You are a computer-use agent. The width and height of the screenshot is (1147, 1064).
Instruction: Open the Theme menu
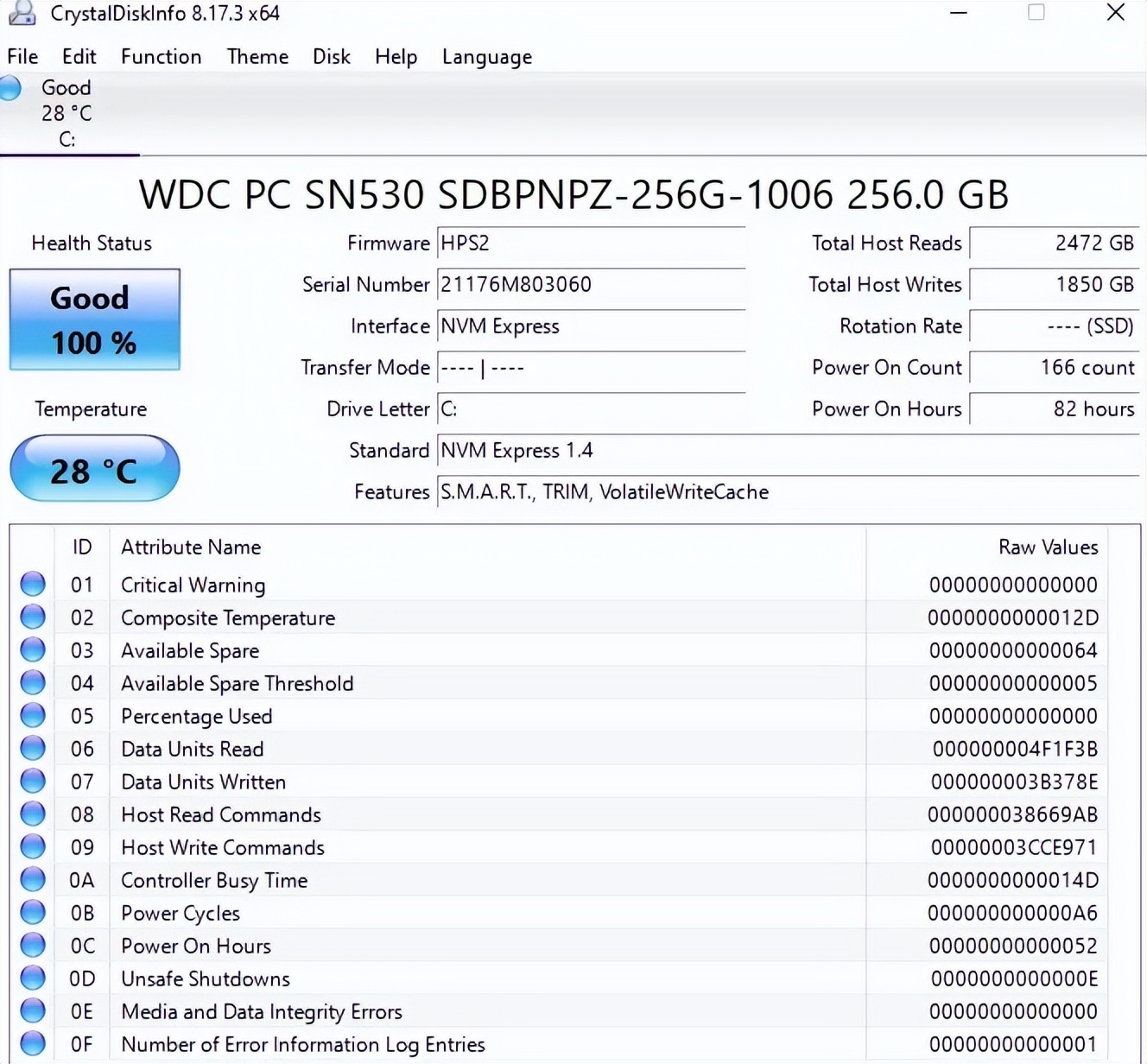click(257, 56)
